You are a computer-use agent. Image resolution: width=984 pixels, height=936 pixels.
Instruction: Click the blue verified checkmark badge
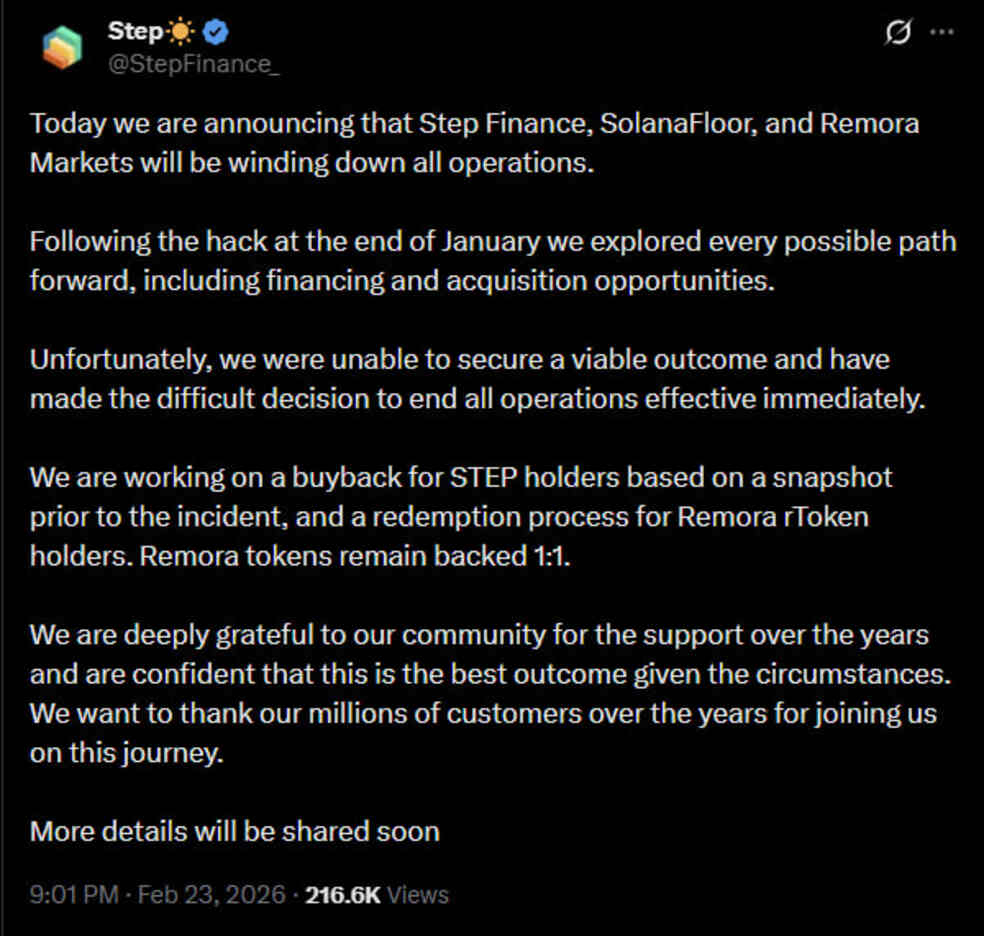(x=217, y=32)
